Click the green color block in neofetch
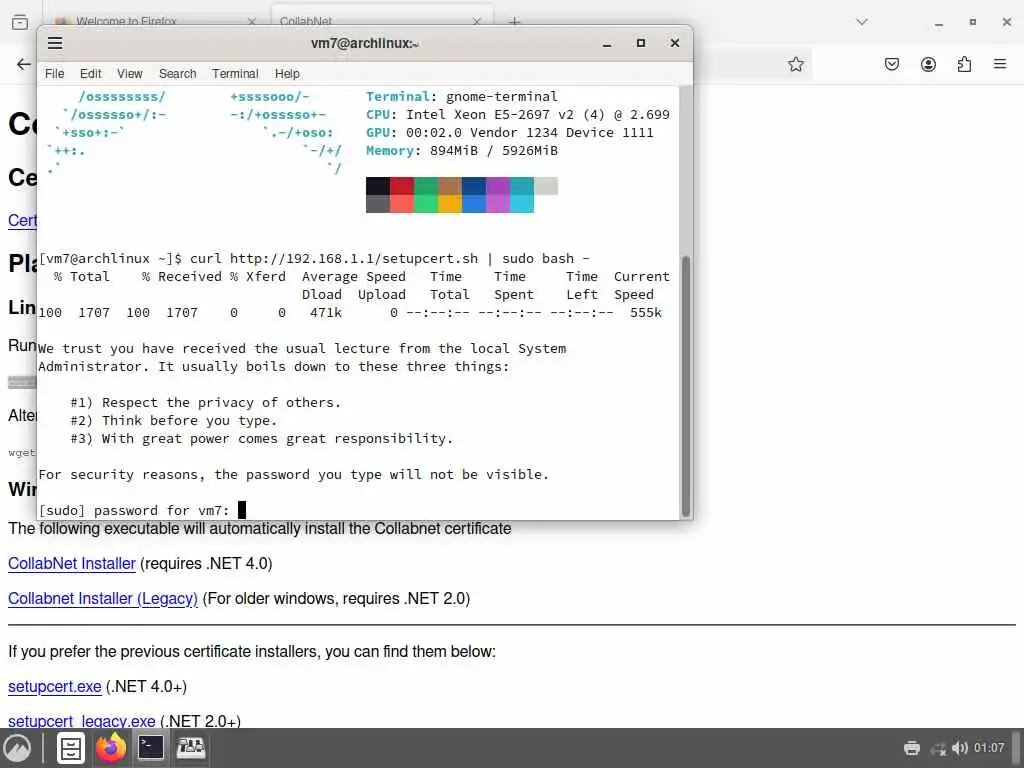This screenshot has width=1024, height=768. tap(426, 185)
